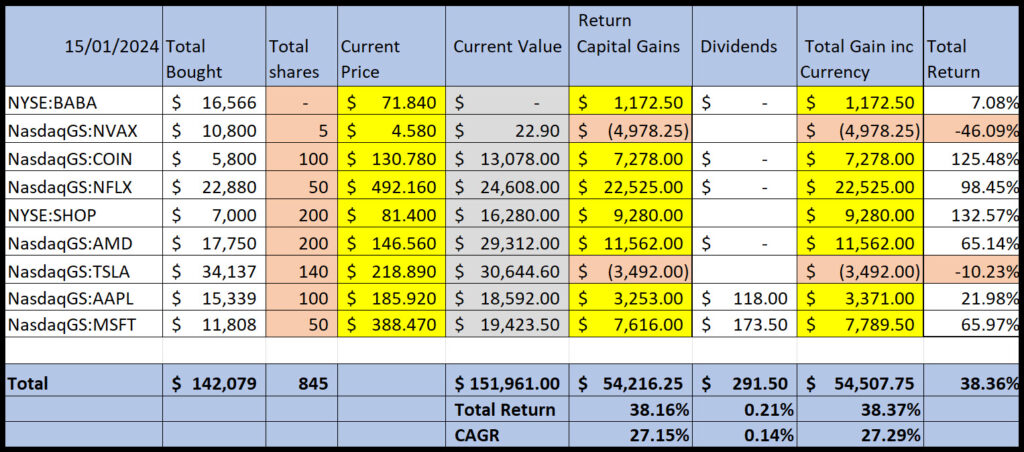Image resolution: width=1024 pixels, height=452 pixels.
Task: Click COIN total shares cell 100
Action: click(302, 158)
